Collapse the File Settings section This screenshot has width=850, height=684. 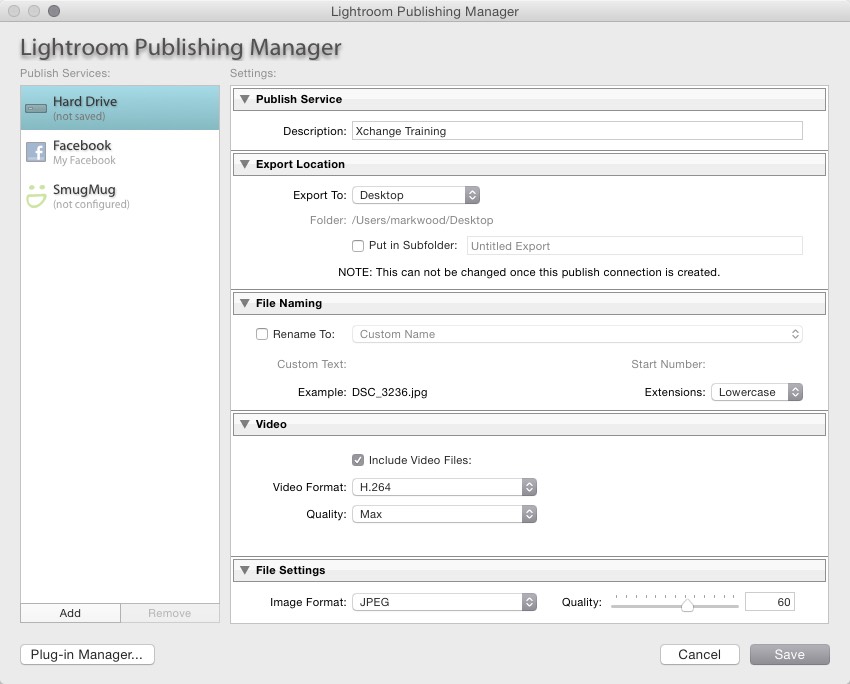pyautogui.click(x=245, y=570)
